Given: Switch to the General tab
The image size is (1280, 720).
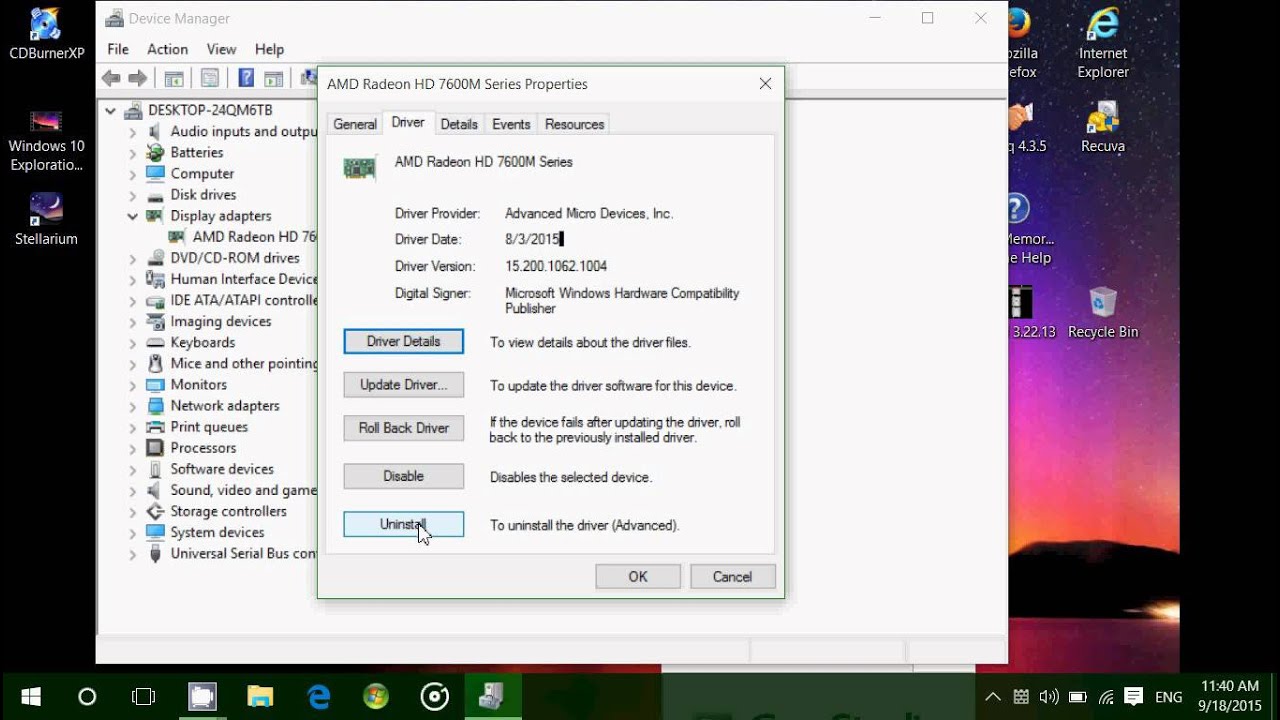Looking at the screenshot, I should (355, 124).
